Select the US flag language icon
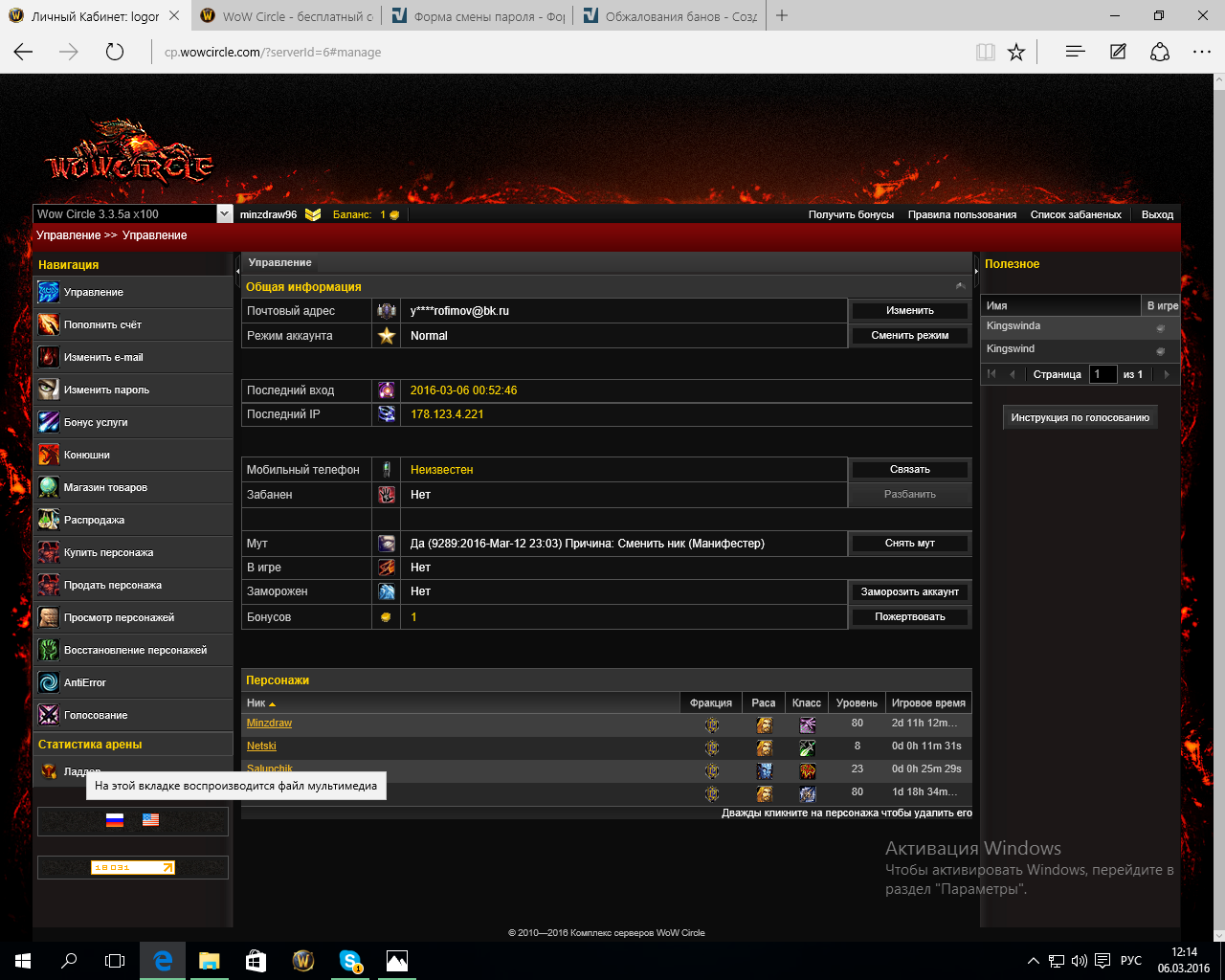 (x=150, y=820)
